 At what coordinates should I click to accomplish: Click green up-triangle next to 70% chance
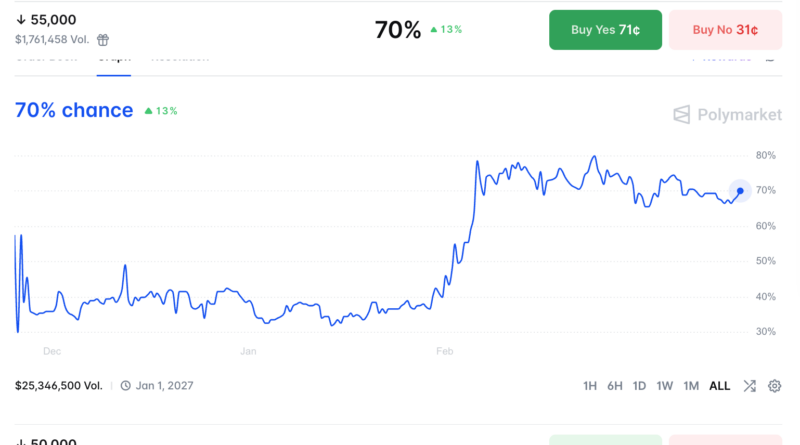tap(148, 110)
